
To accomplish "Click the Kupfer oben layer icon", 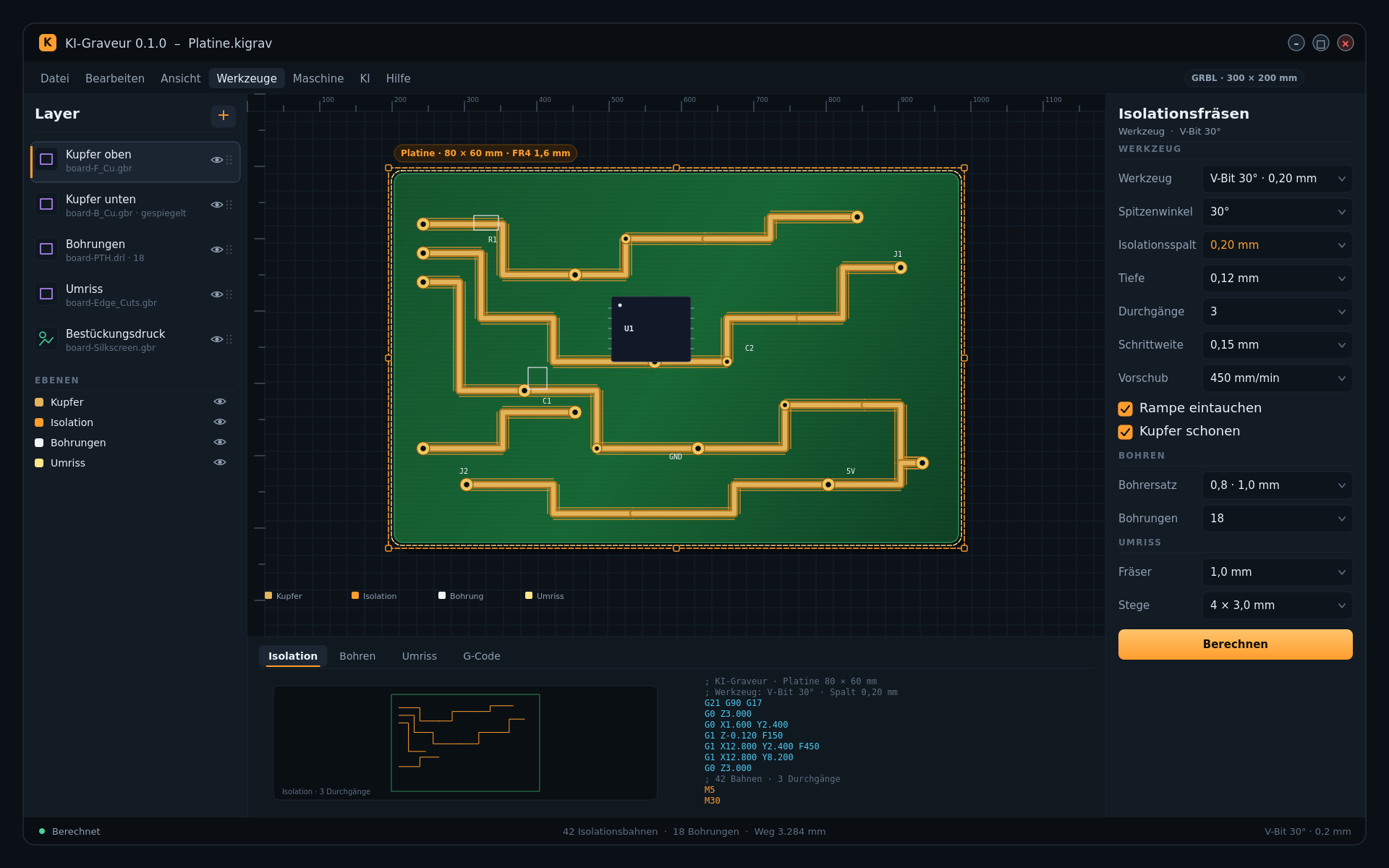I will 46,160.
